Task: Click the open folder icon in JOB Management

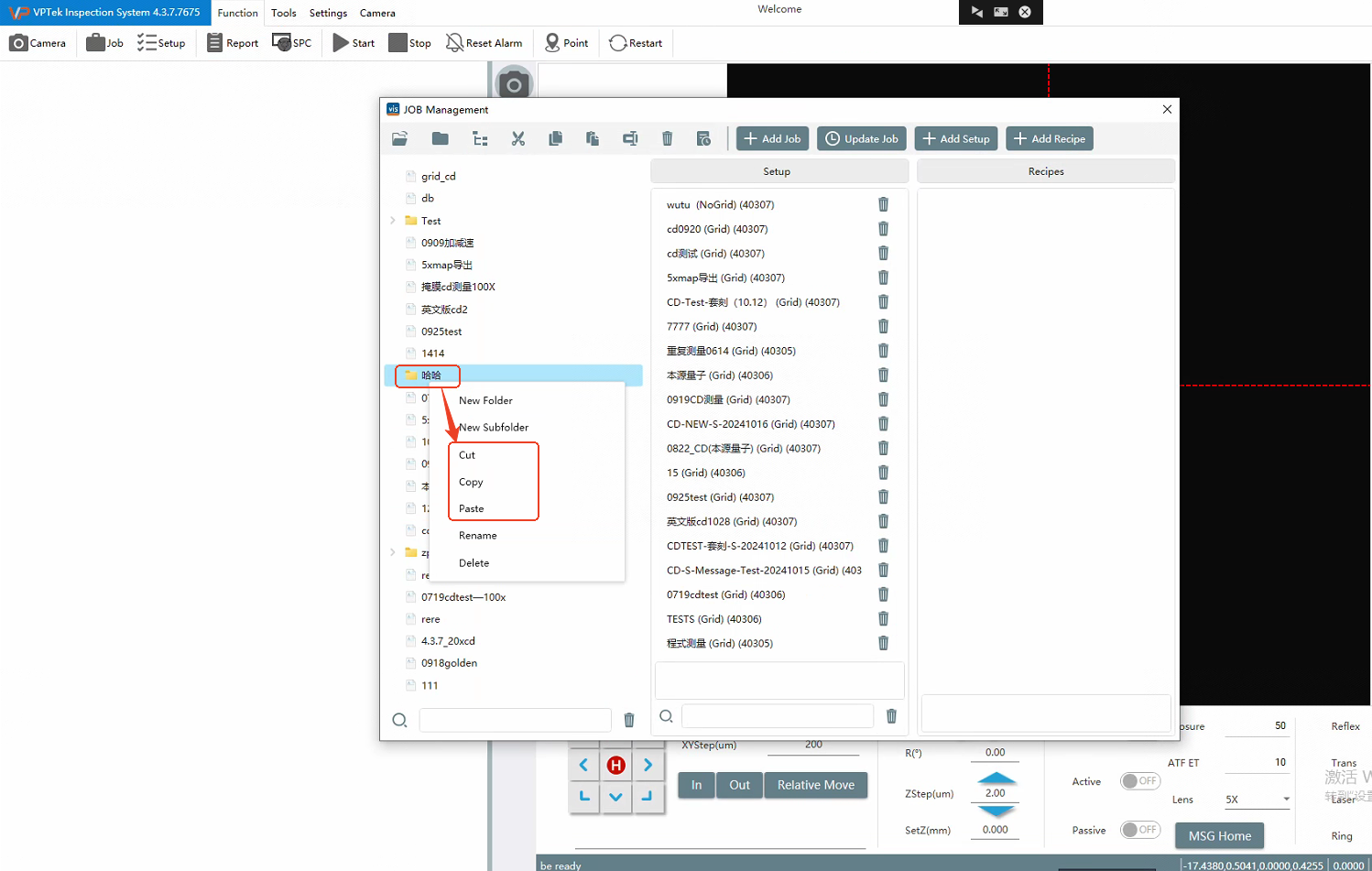Action: (x=399, y=138)
